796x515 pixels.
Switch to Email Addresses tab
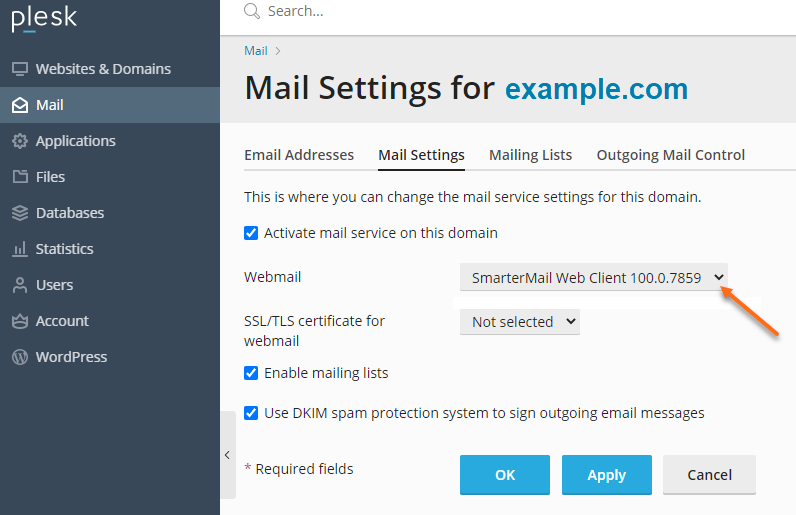pyautogui.click(x=299, y=155)
